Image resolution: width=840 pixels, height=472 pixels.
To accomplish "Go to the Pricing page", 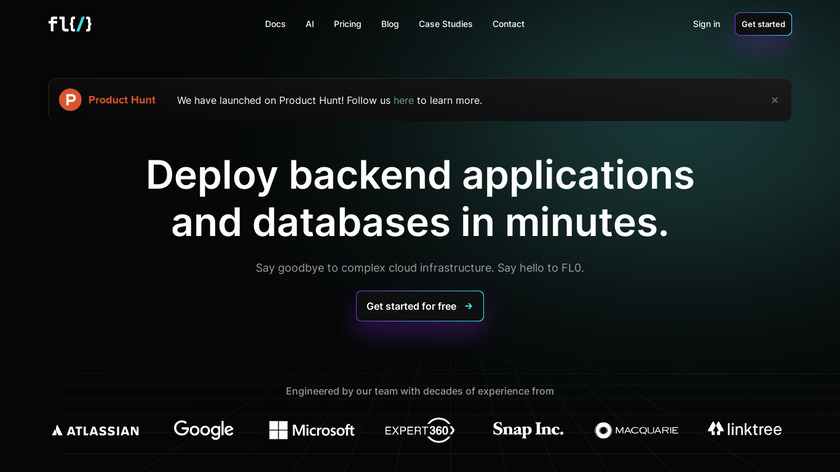I will [x=347, y=24].
